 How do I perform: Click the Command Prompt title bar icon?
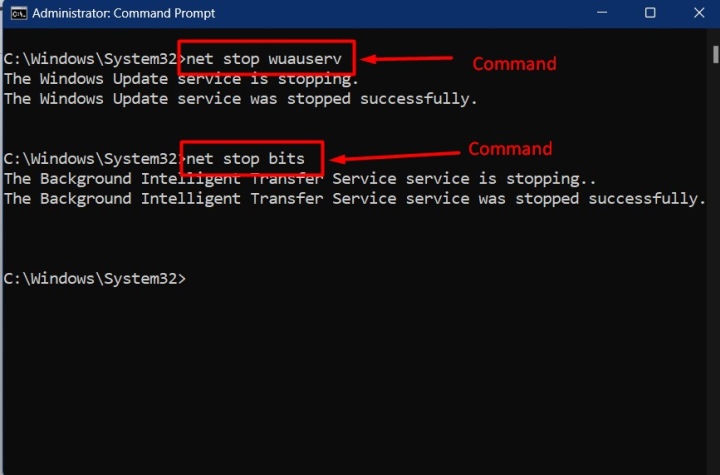16,14
